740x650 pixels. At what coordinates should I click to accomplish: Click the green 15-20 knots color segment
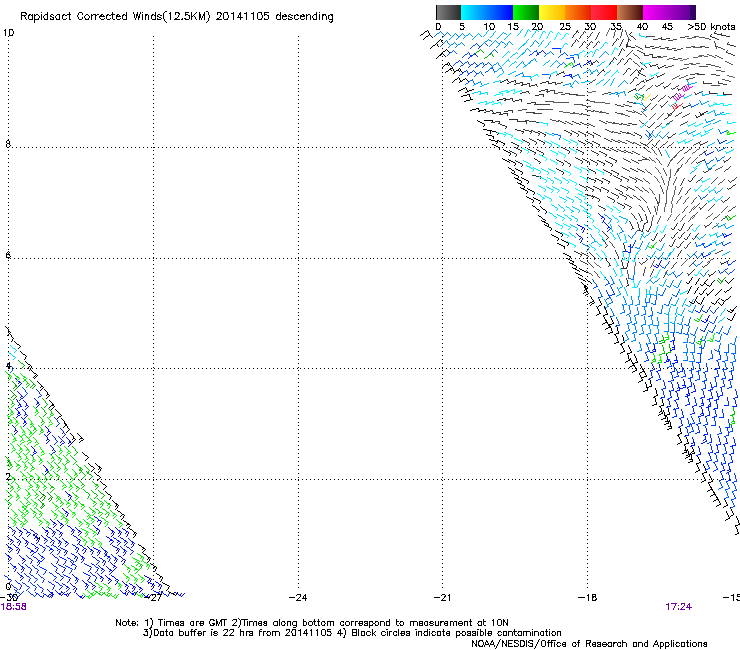tap(526, 12)
